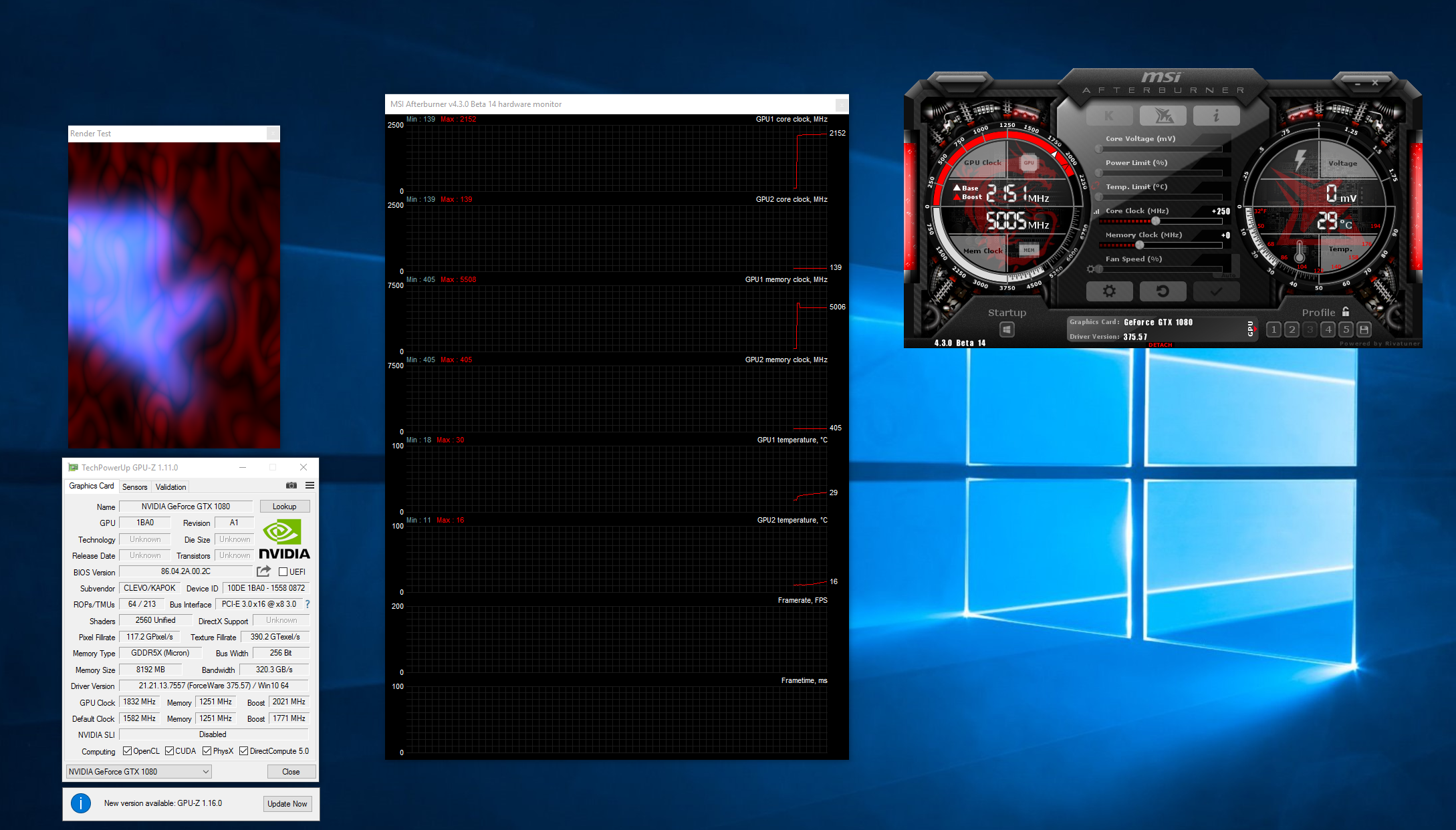Click the lightning bolt voltage icon

[1300, 160]
